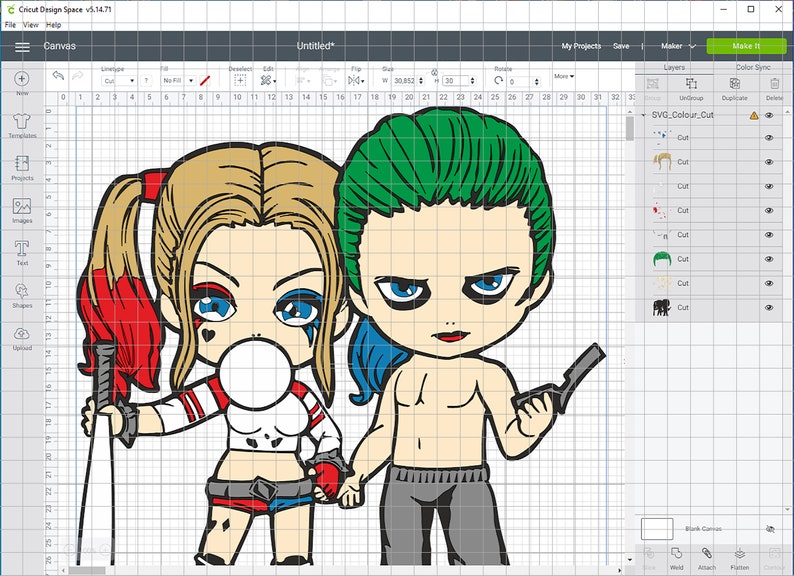794x576 pixels.
Task: Click the Contour tool icon
Action: point(774,553)
